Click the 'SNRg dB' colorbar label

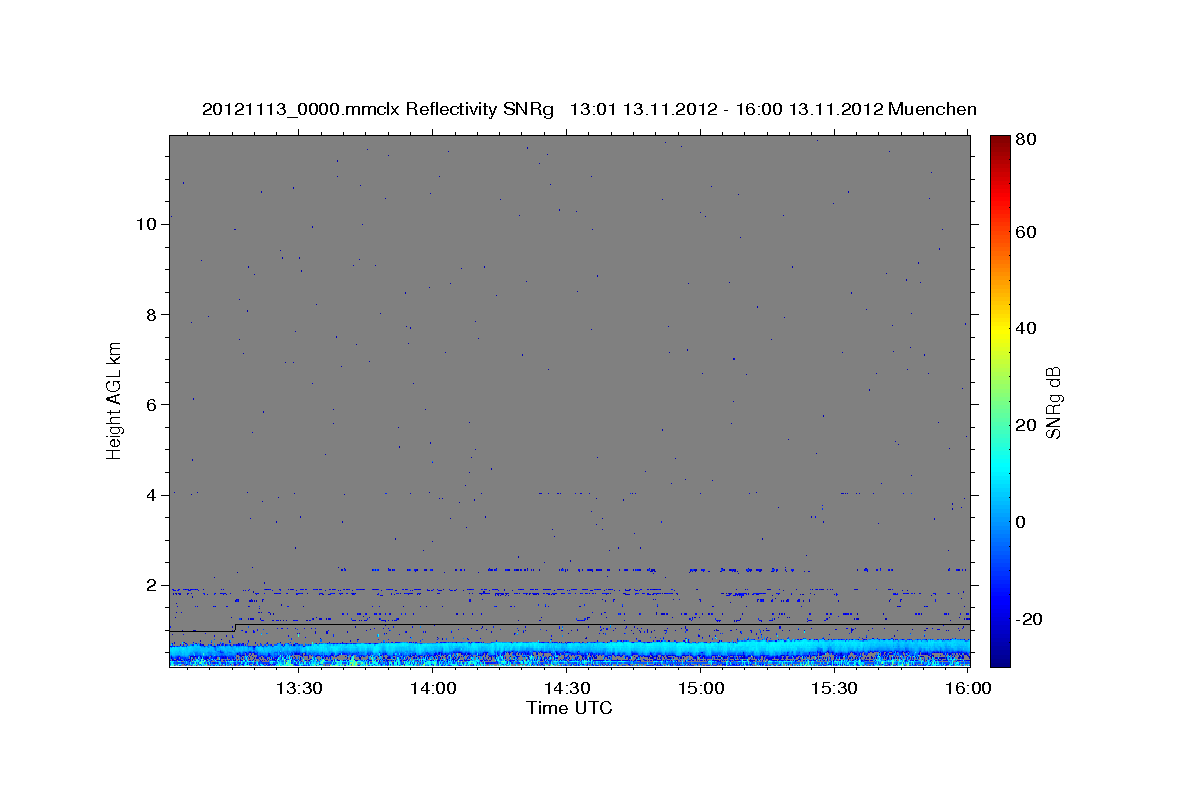(x=1054, y=402)
